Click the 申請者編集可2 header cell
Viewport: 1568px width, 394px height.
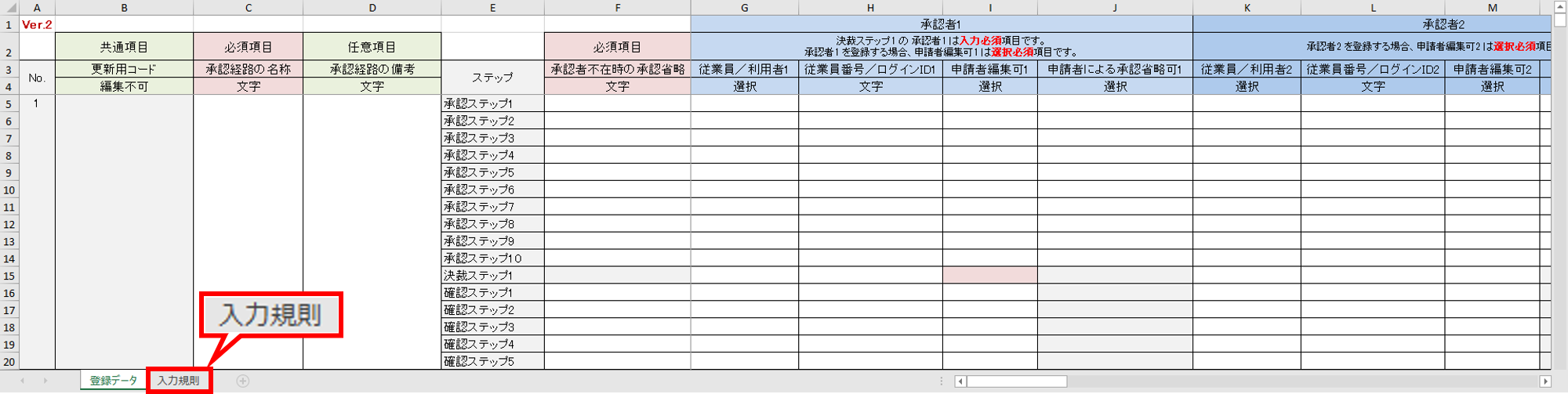pyautogui.click(x=1492, y=69)
